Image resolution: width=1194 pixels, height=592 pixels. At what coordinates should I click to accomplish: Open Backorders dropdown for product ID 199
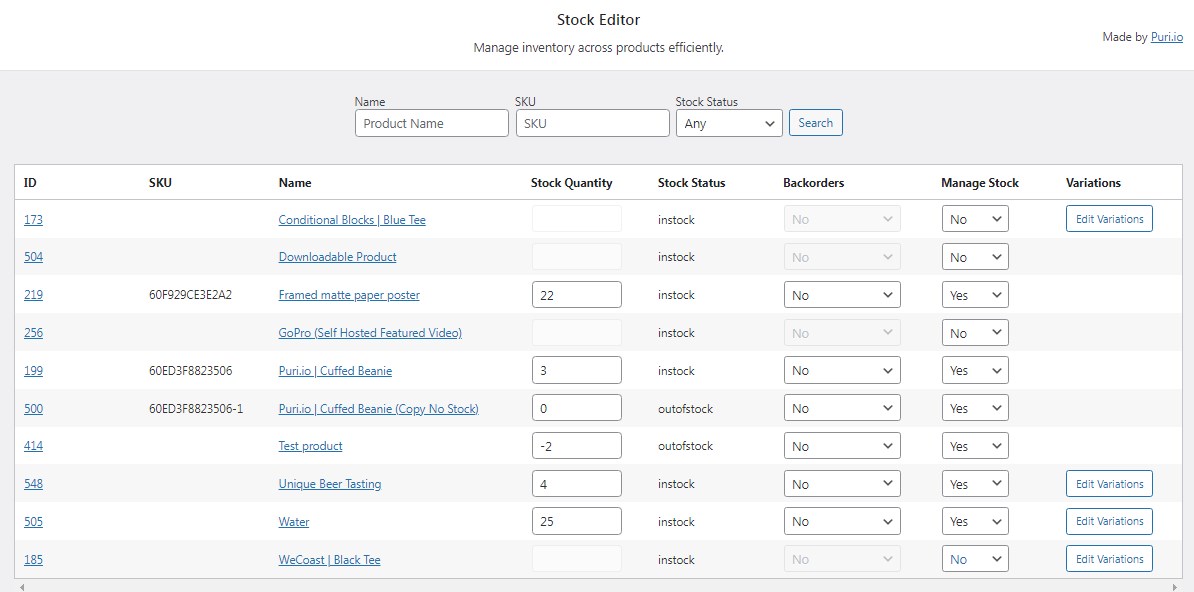842,370
